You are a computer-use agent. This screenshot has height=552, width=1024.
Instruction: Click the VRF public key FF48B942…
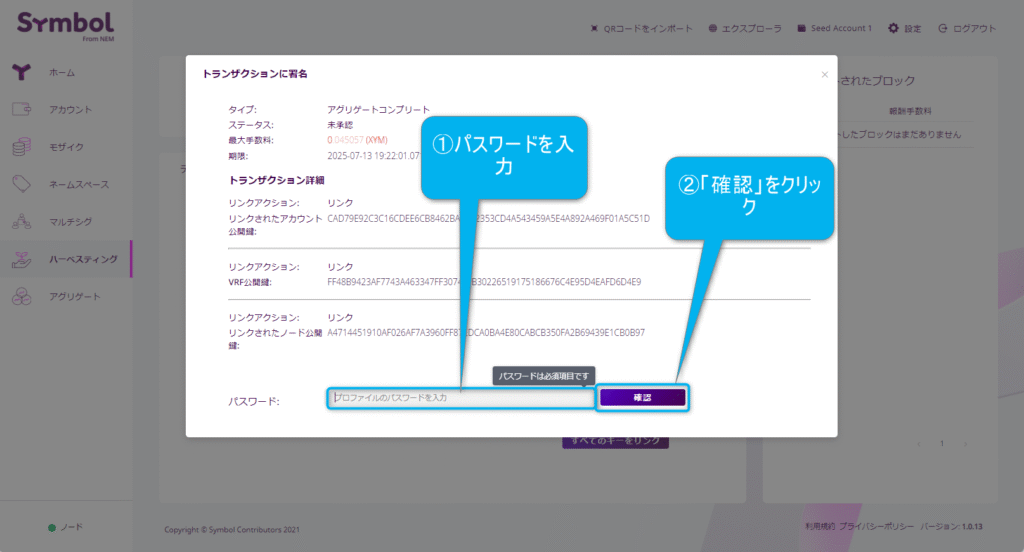[x=484, y=282]
